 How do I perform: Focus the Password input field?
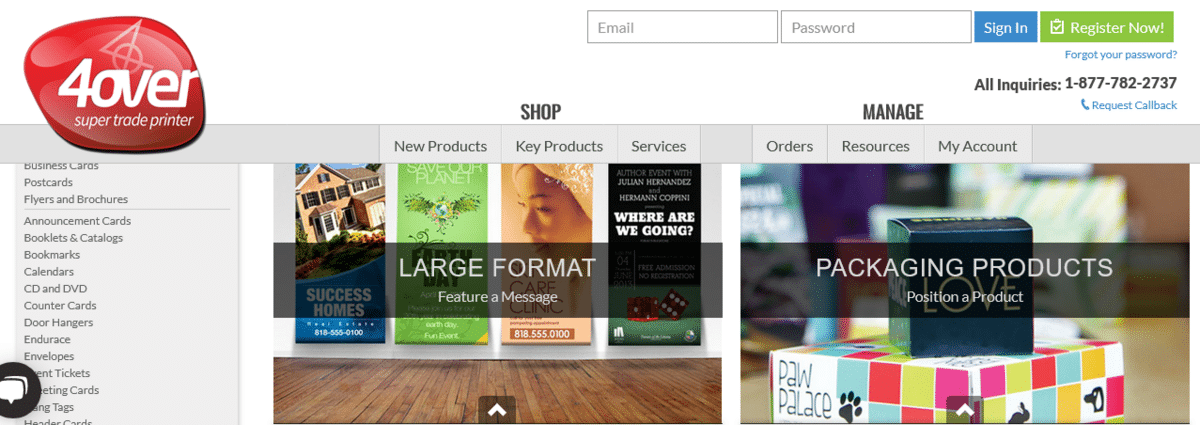tap(876, 27)
